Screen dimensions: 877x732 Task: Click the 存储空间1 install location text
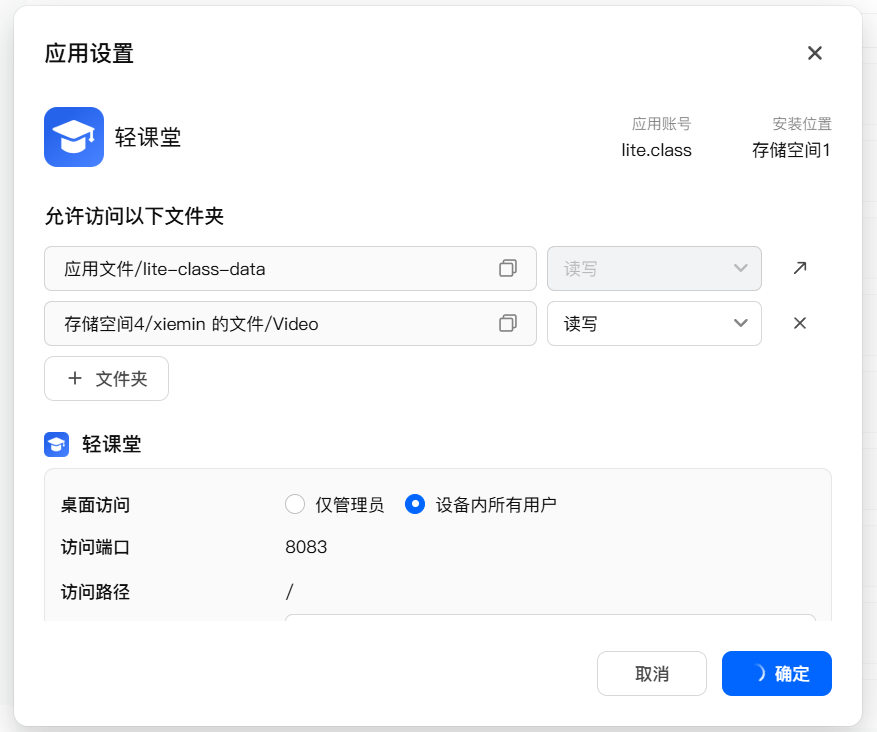(x=792, y=150)
